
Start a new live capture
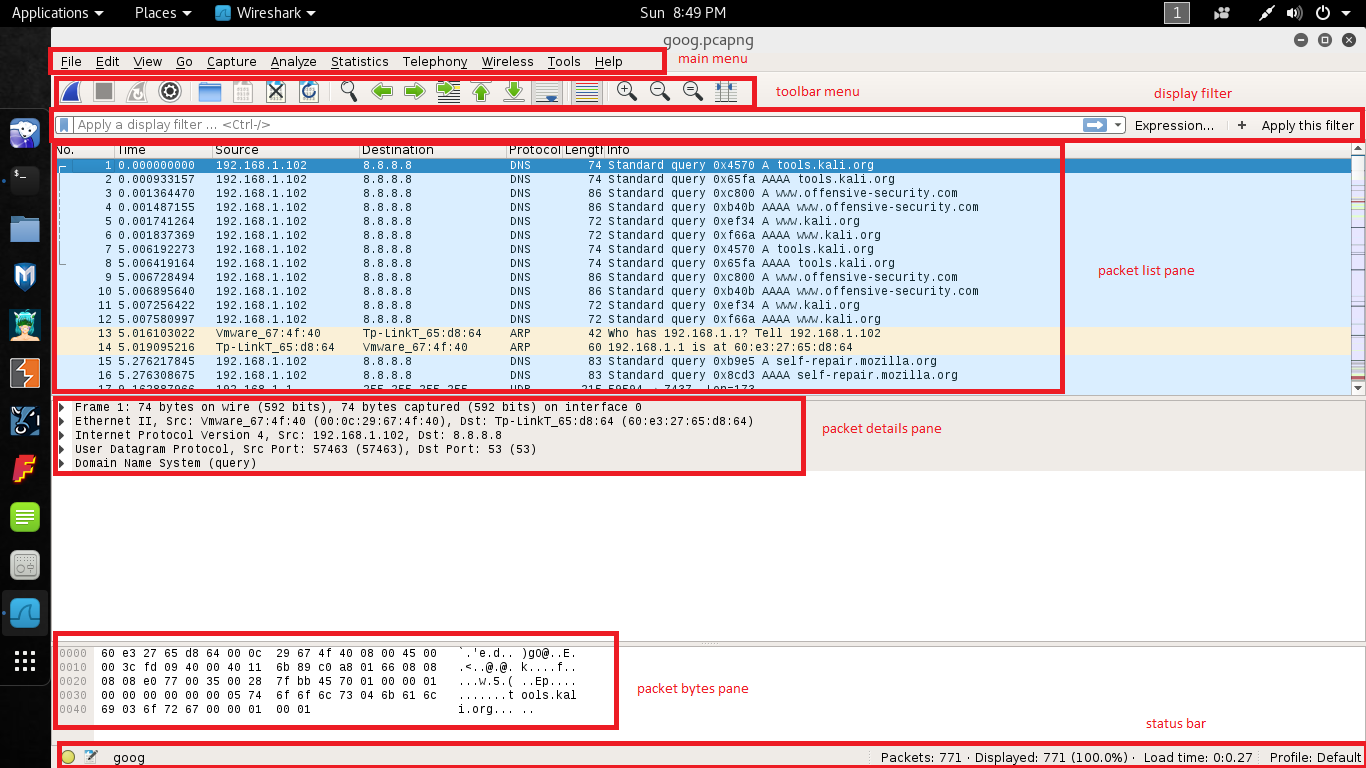[x=70, y=91]
